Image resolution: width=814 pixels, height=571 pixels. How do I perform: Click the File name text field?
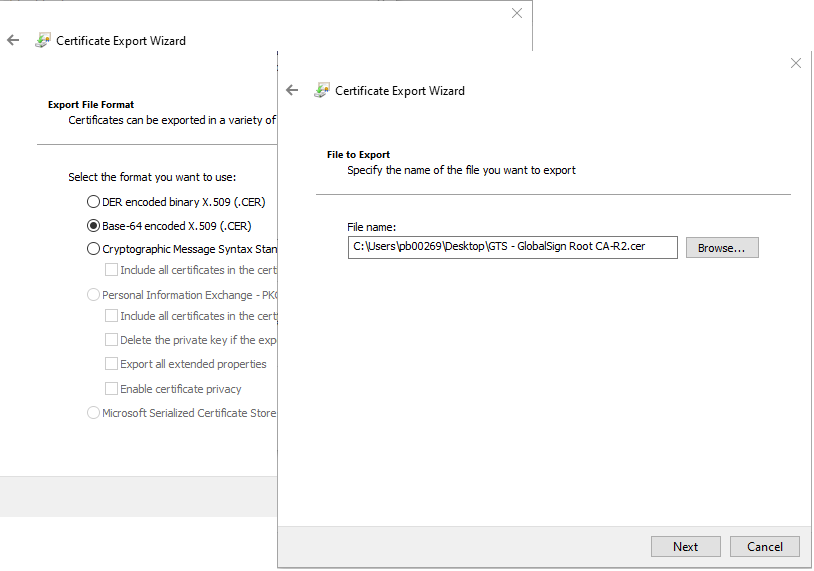[512, 247]
